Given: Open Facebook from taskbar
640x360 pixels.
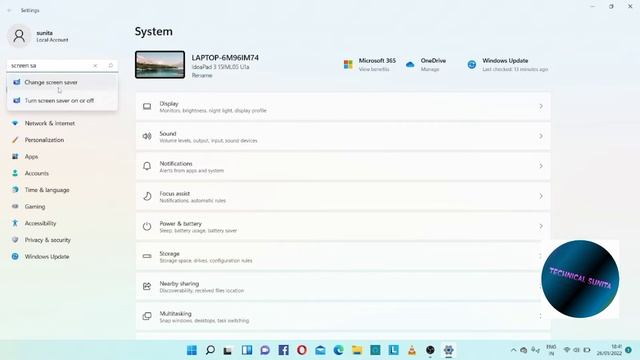Looking at the screenshot, I should [284, 350].
